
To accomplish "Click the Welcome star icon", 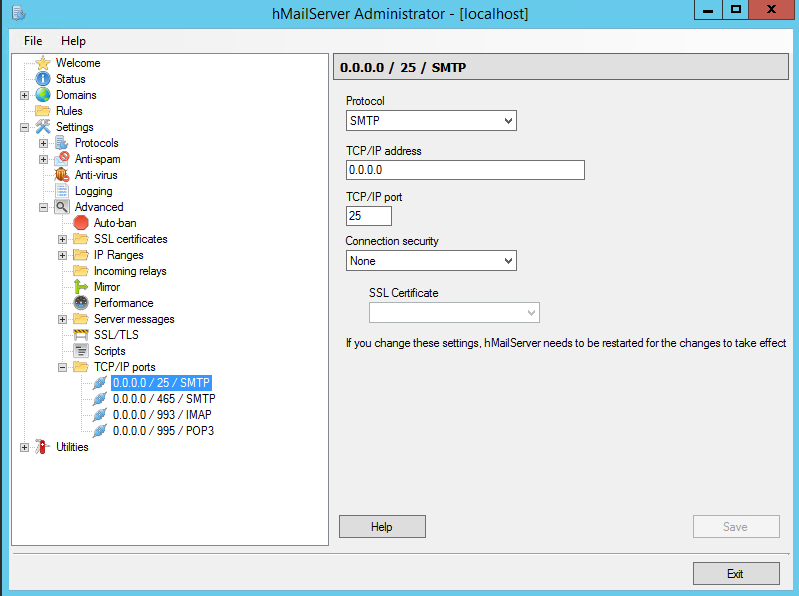I will (43, 63).
